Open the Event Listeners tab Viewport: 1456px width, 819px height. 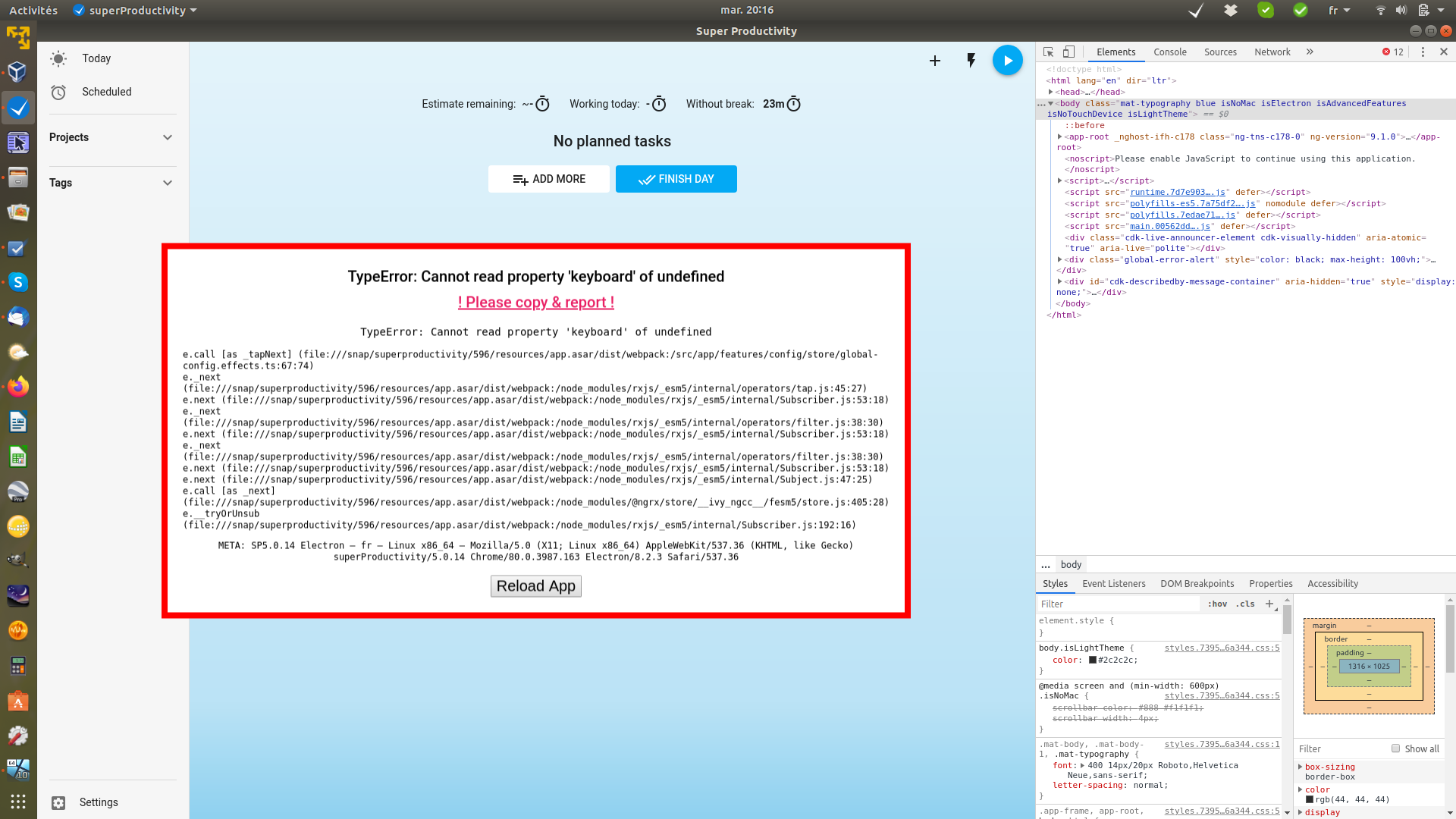coord(1113,583)
